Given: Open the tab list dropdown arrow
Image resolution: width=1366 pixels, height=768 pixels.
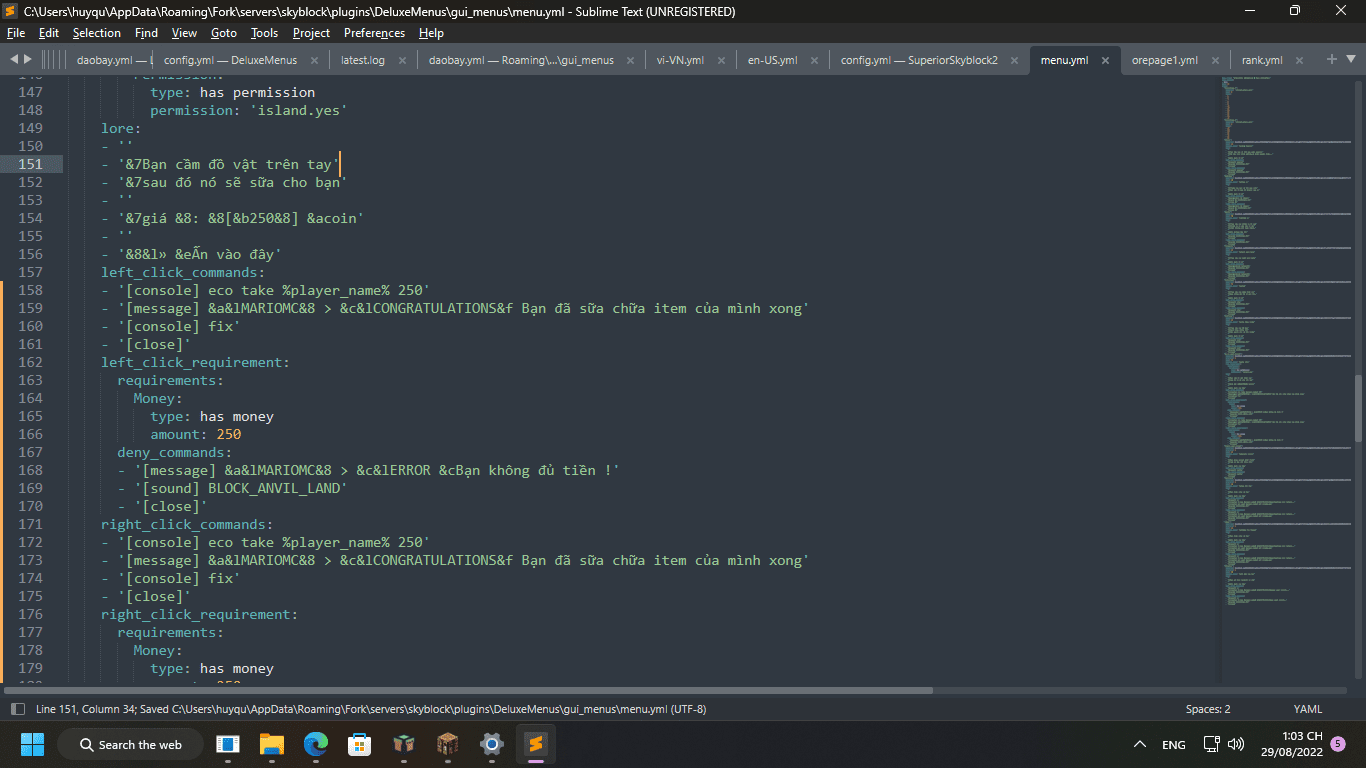Looking at the screenshot, I should pyautogui.click(x=1352, y=60).
